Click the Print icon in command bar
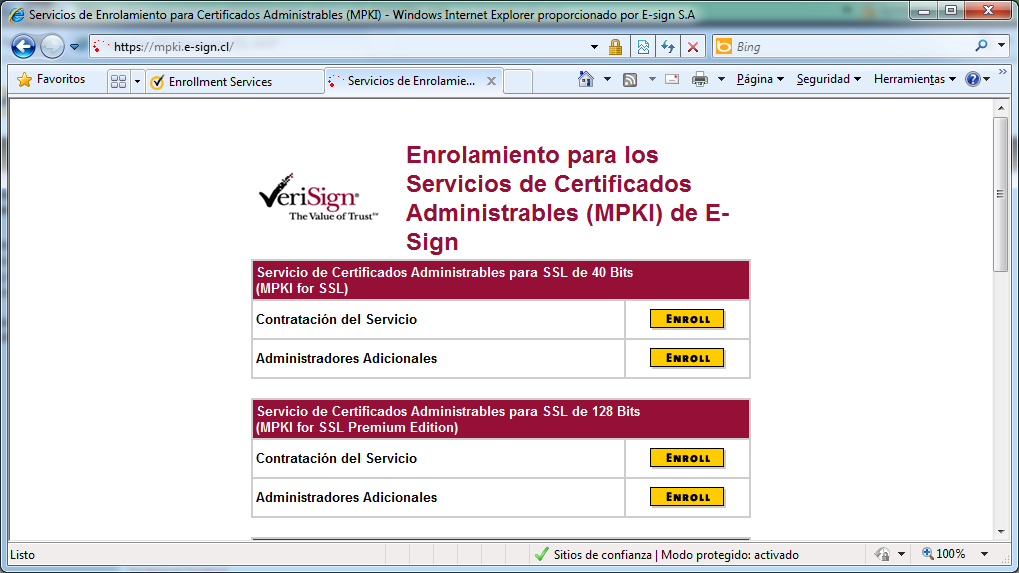Image resolution: width=1019 pixels, height=573 pixels. 700,80
